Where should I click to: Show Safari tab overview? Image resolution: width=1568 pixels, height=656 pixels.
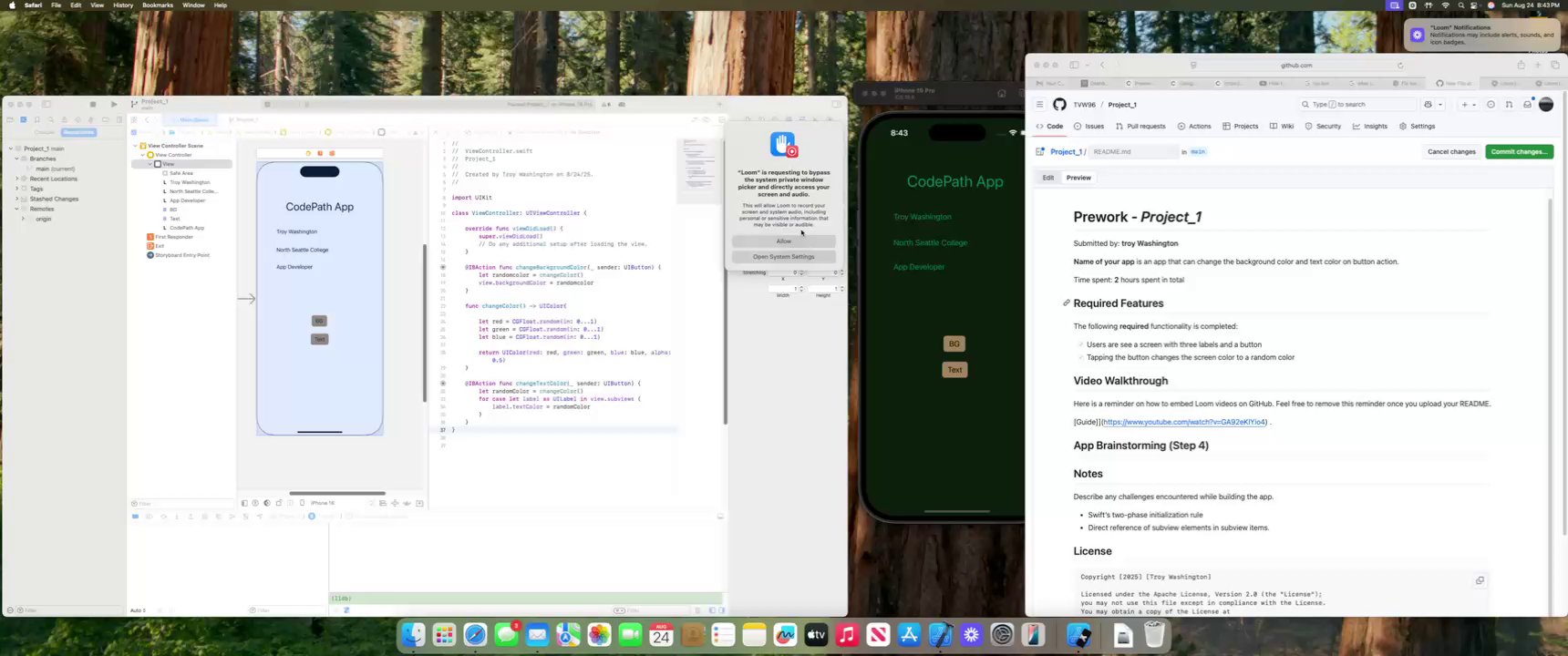point(1555,65)
